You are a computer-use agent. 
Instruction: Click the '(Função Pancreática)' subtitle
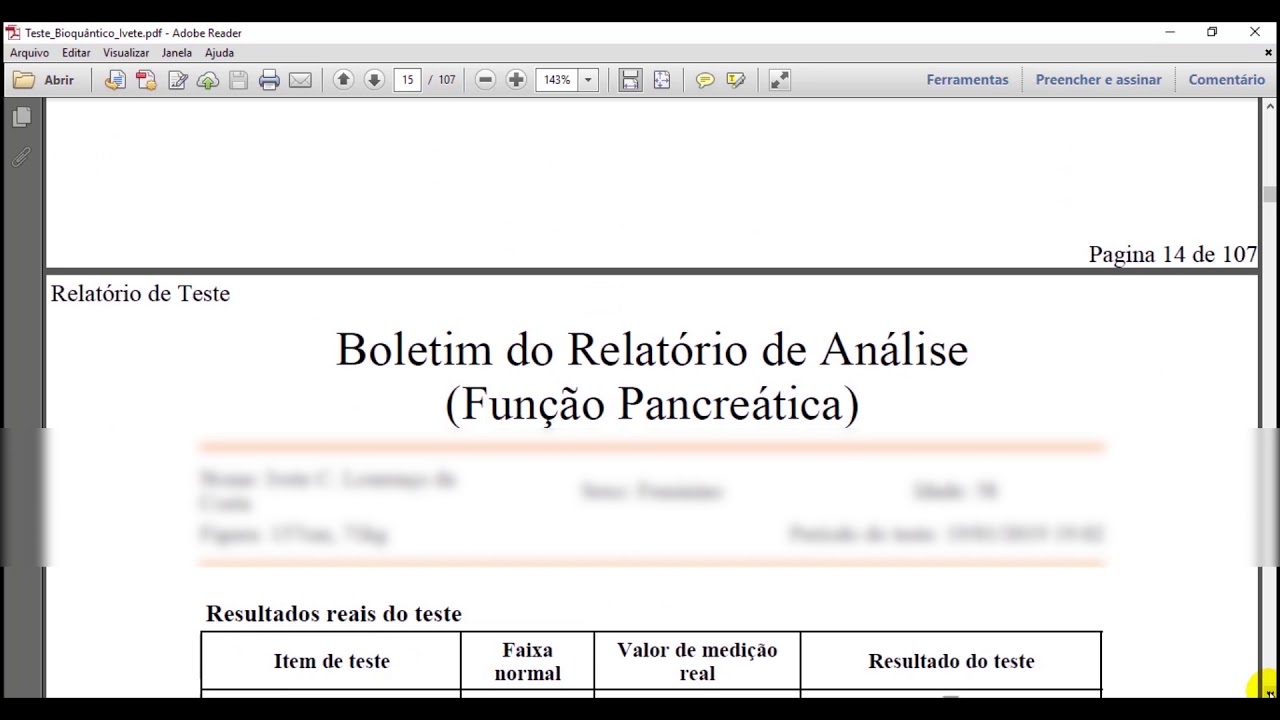coord(652,404)
